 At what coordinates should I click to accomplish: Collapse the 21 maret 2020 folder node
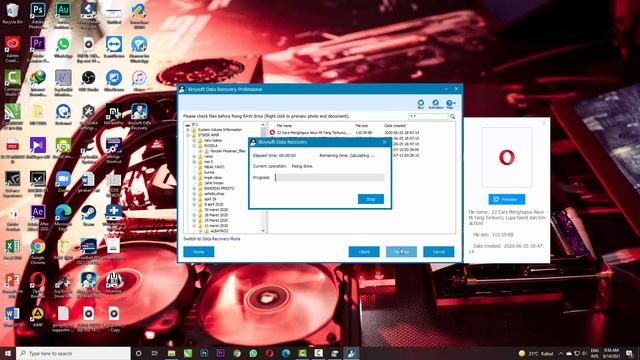coord(194,226)
